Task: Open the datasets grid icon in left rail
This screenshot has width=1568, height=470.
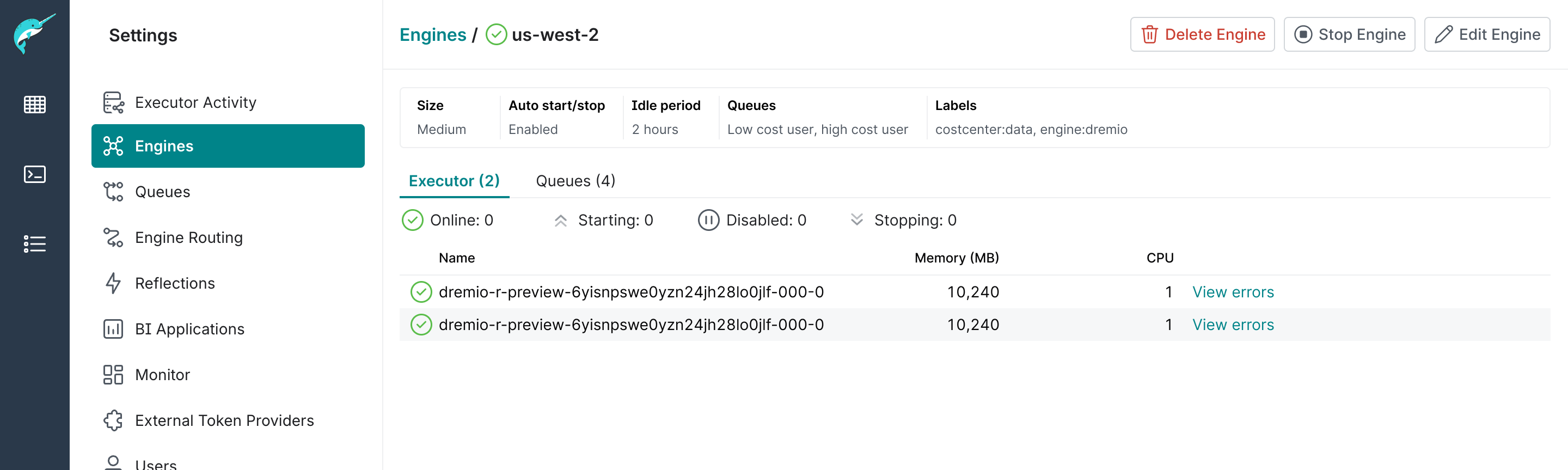Action: [x=35, y=105]
